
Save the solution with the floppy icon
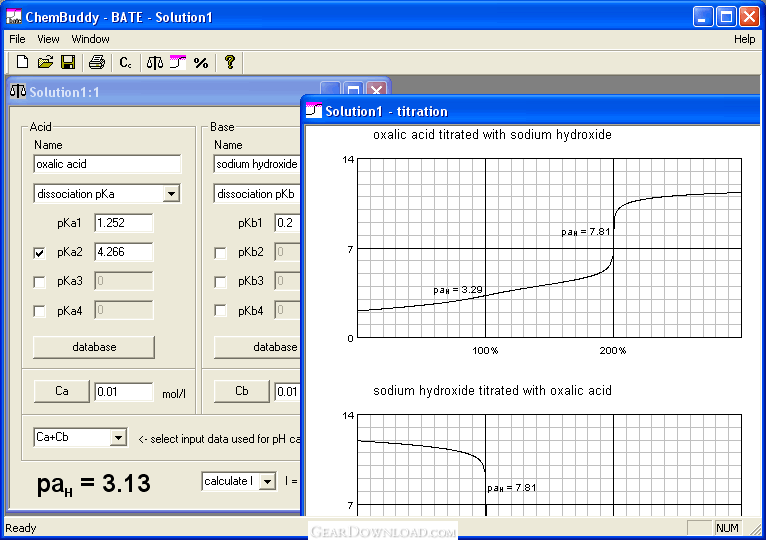(68, 62)
